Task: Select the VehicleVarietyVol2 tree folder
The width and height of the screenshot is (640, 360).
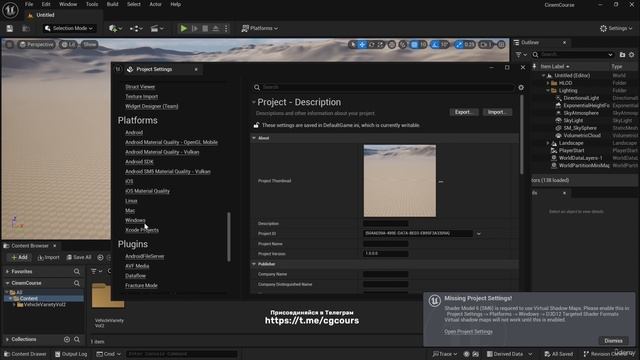Action: tap(44, 304)
